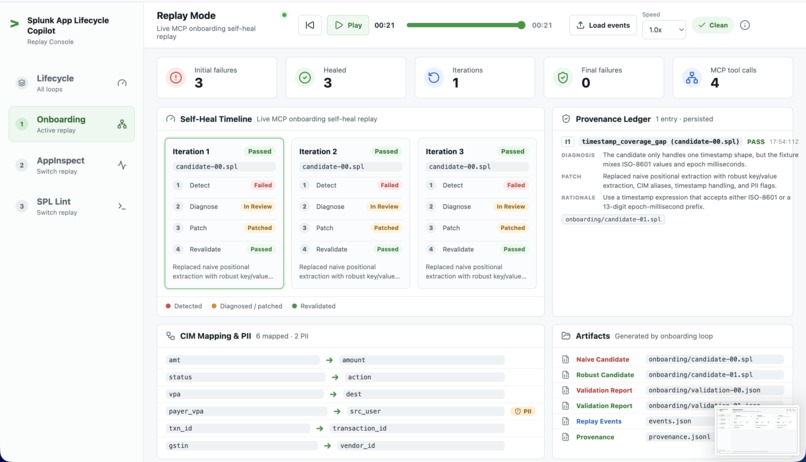Click the Detected red legend entry
Viewport: 806px width, 462px height.
click(x=184, y=306)
